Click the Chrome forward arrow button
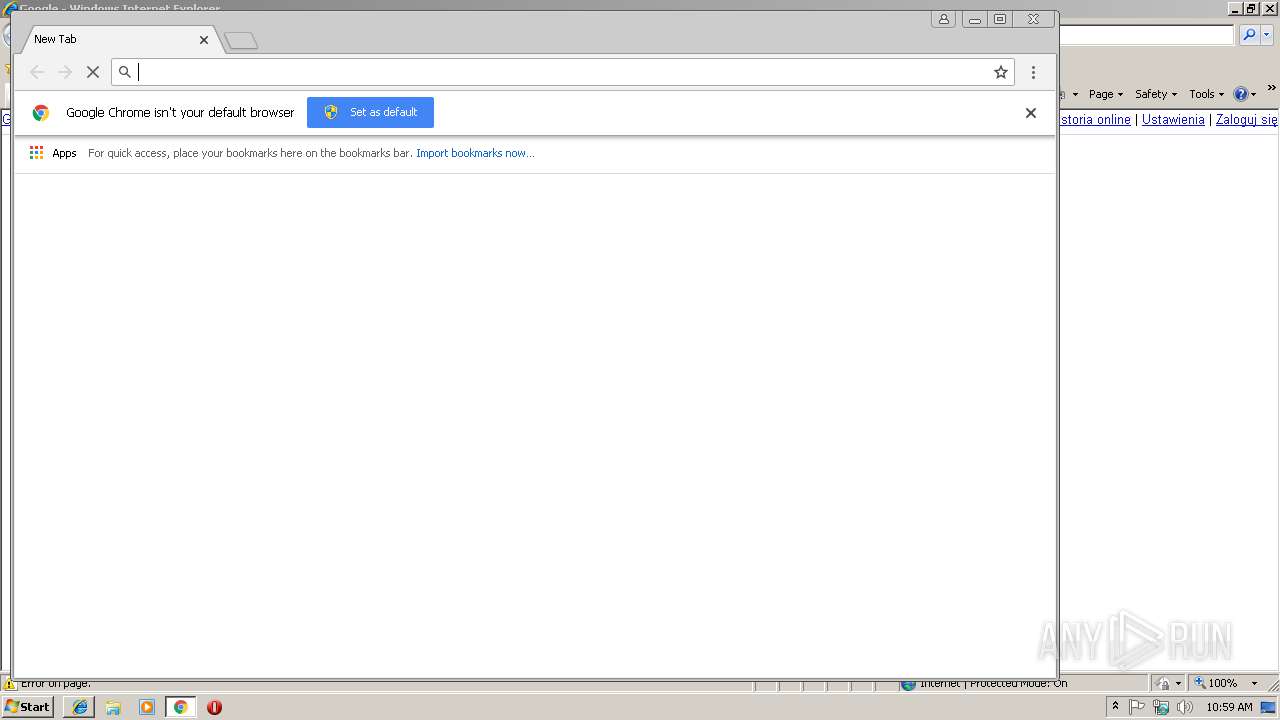The height and width of the screenshot is (720, 1280). click(65, 72)
